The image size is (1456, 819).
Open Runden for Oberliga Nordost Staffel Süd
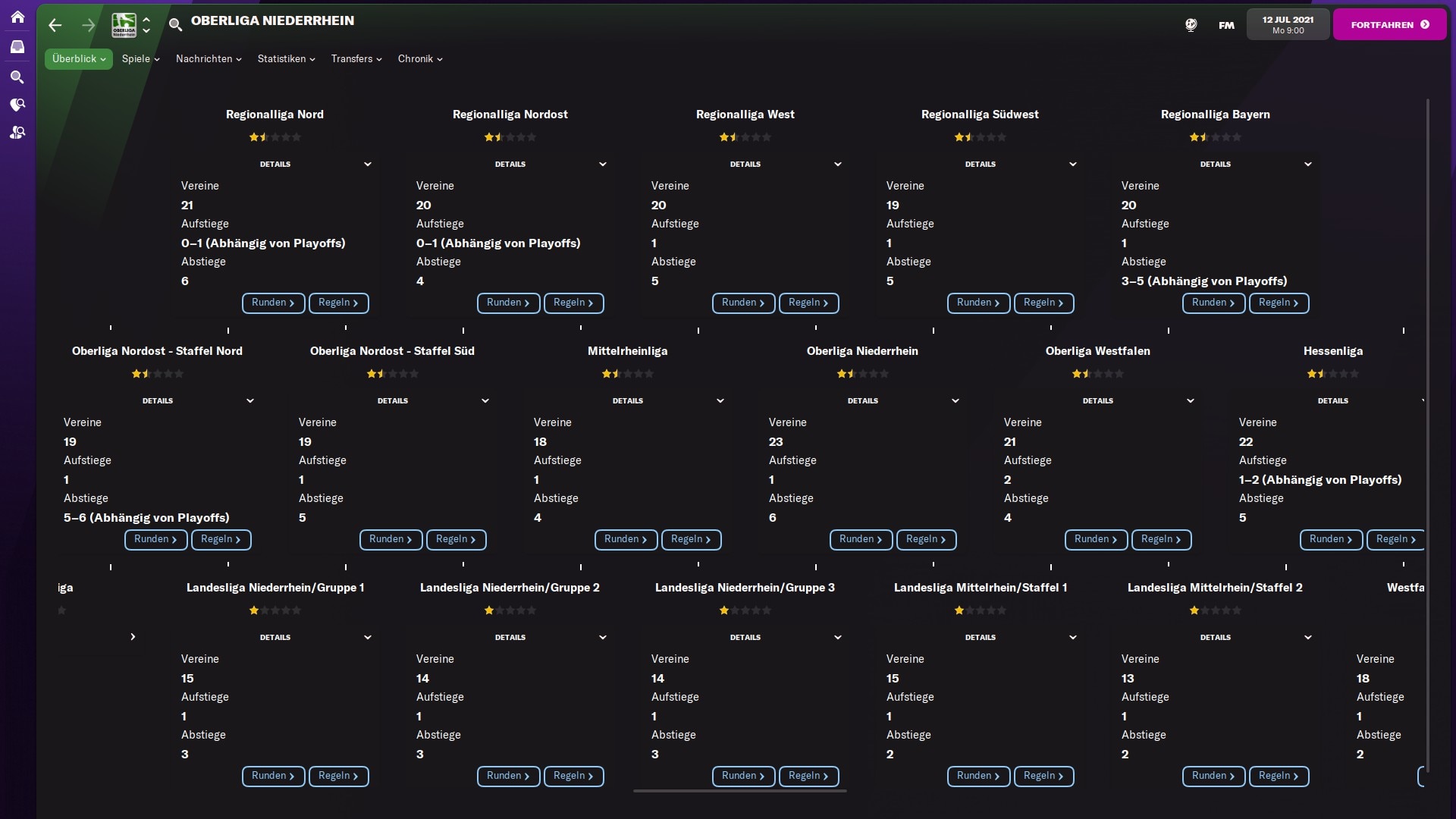(391, 540)
